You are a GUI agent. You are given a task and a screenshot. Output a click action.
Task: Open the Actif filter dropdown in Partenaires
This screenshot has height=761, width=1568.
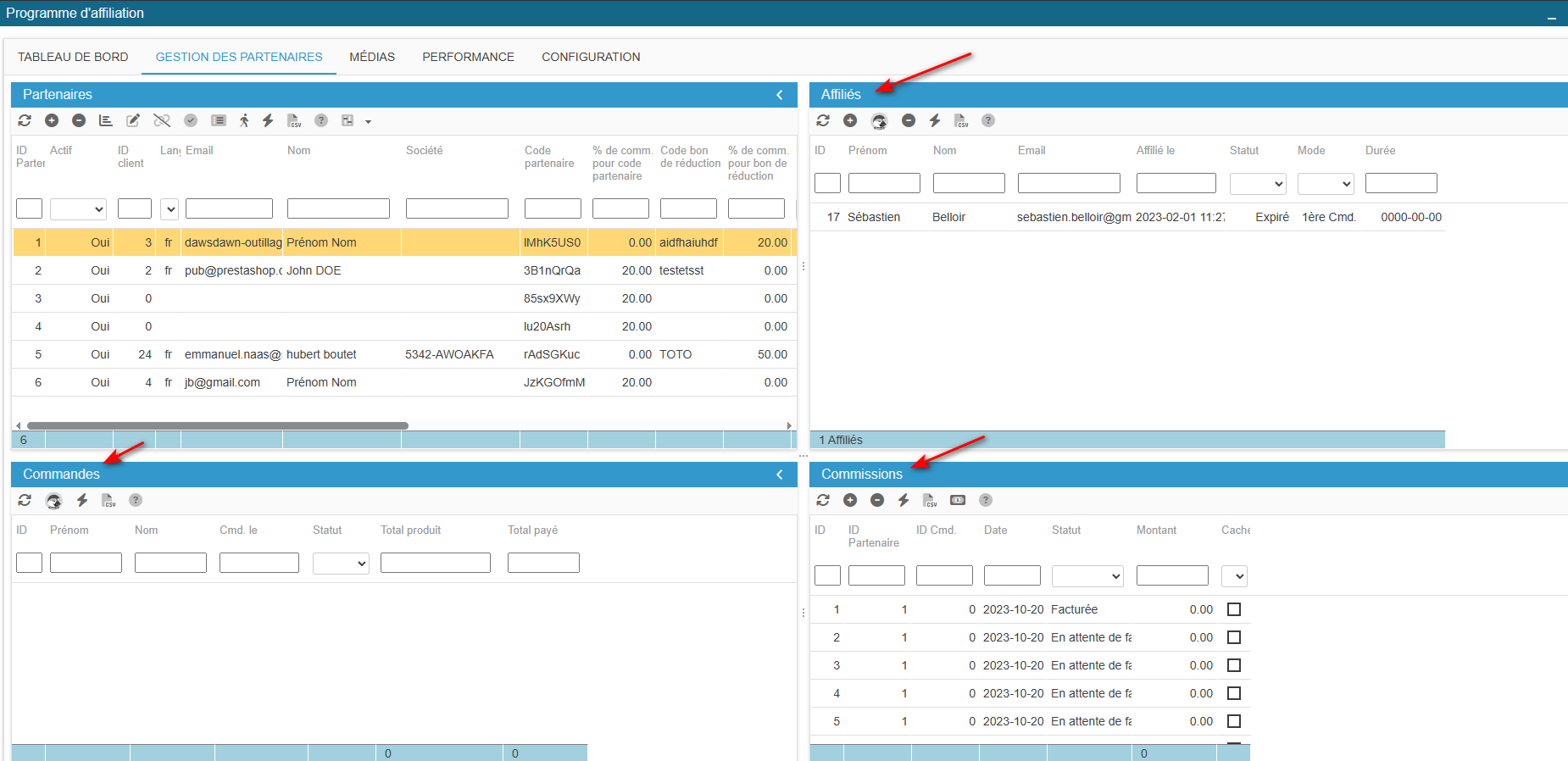coord(78,208)
